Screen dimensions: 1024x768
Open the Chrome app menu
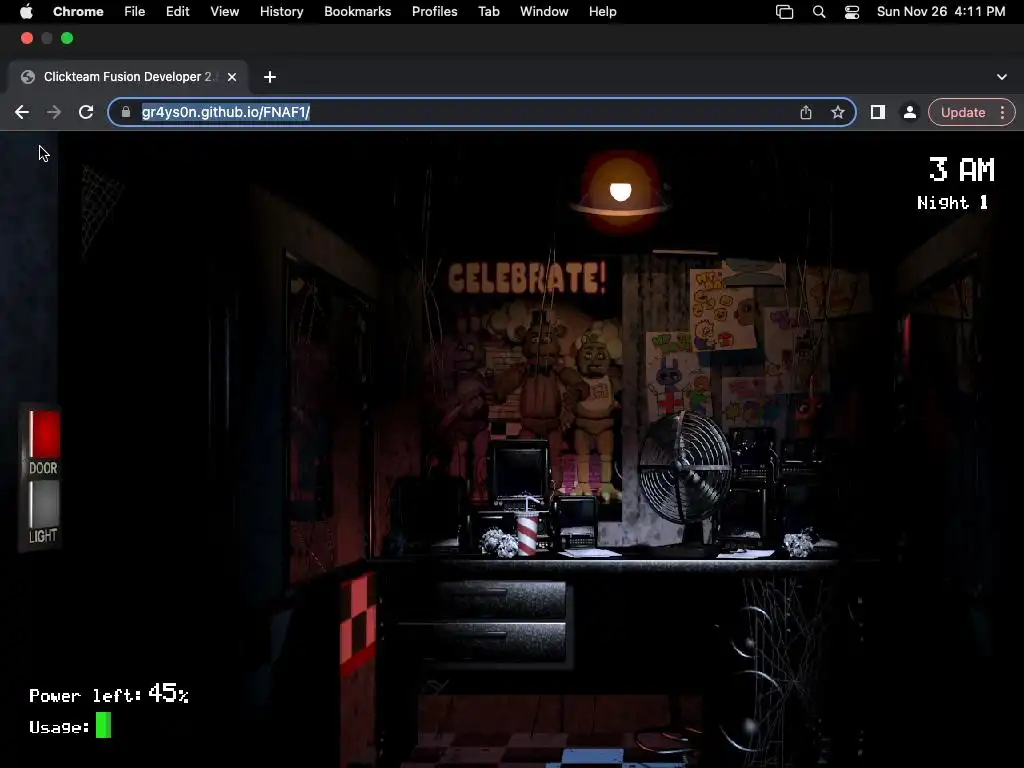[78, 12]
